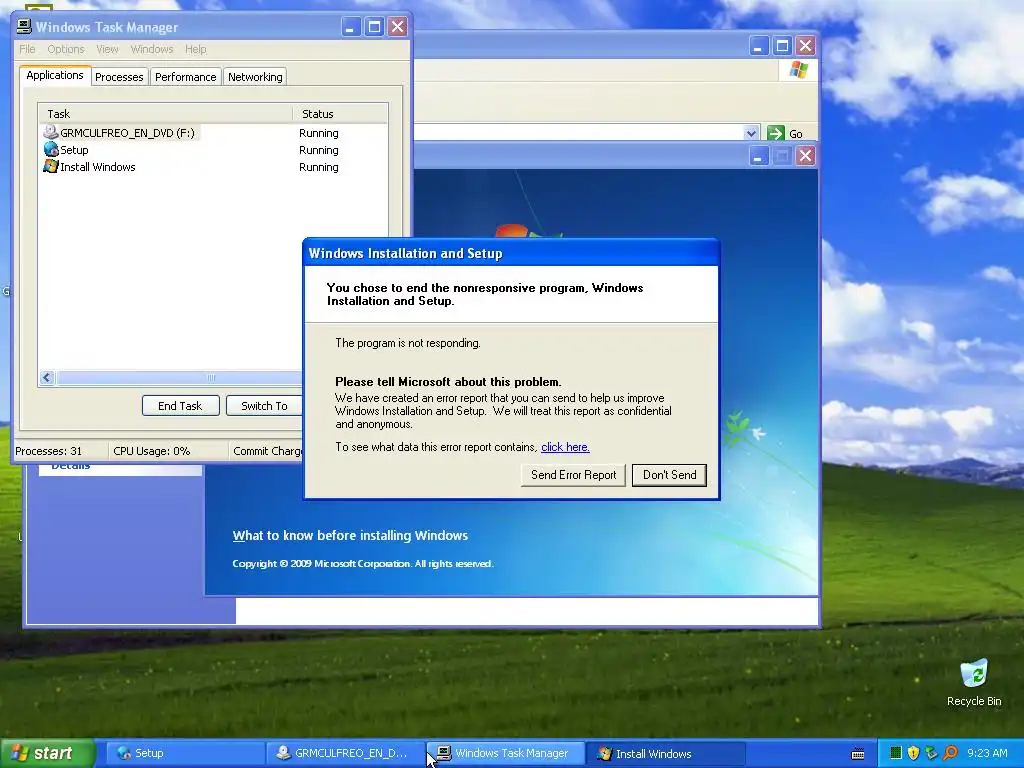Image resolution: width=1024 pixels, height=768 pixels.
Task: Click 'Commit Charge' entry in Task Manager status bar
Action: tap(267, 451)
